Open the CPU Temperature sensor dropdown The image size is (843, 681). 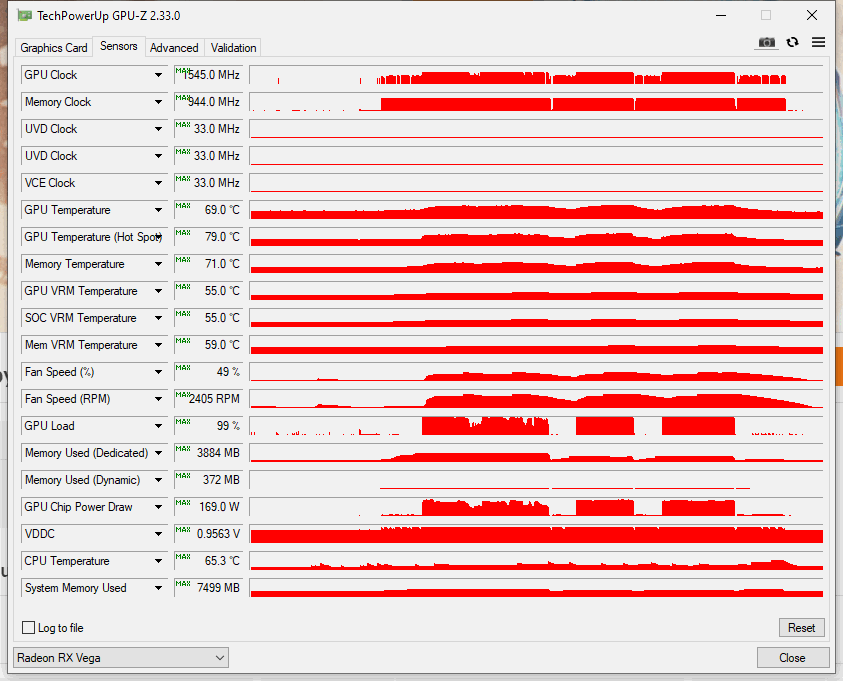(x=158, y=561)
